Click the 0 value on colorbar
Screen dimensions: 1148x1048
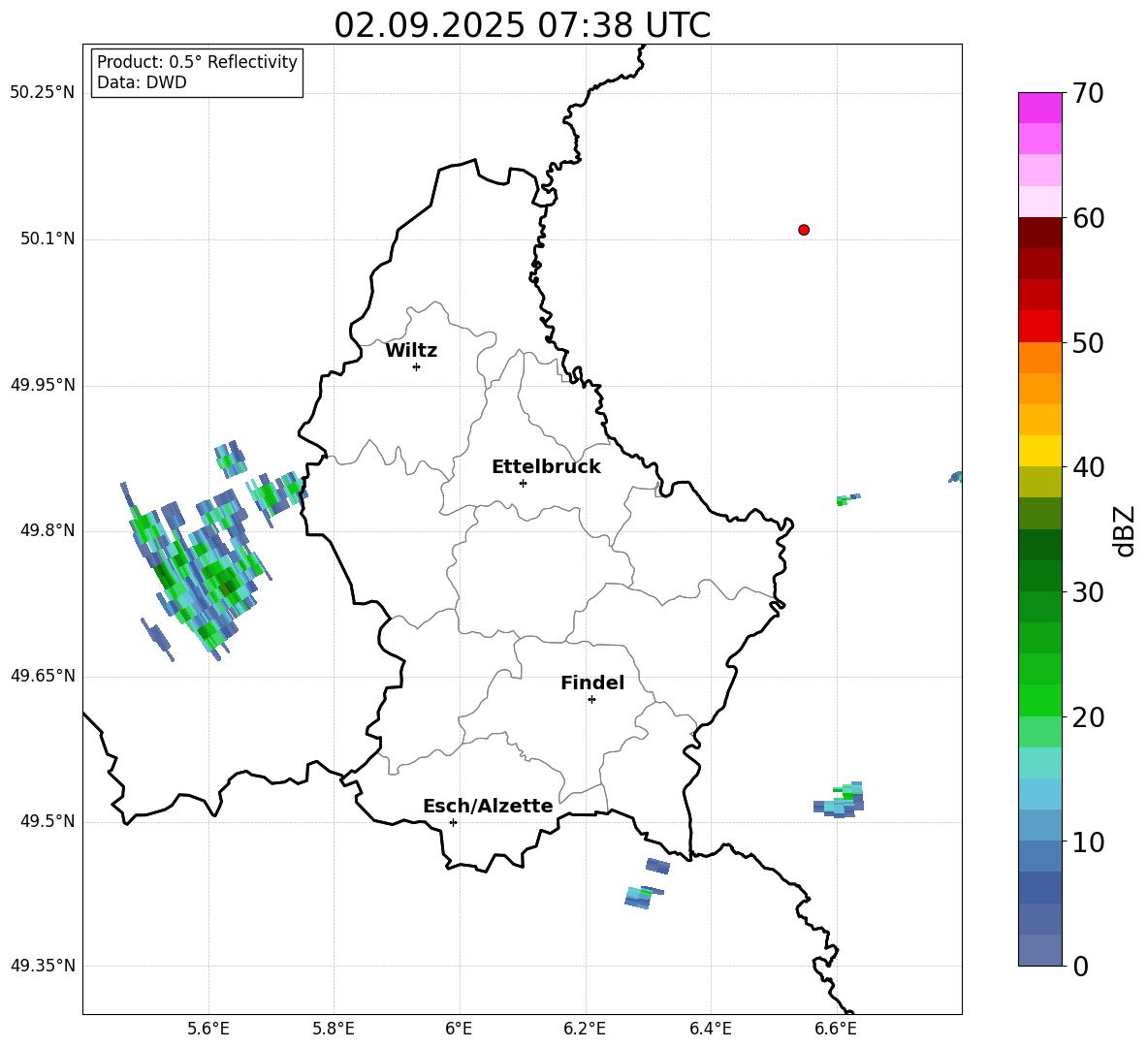coord(1081,966)
